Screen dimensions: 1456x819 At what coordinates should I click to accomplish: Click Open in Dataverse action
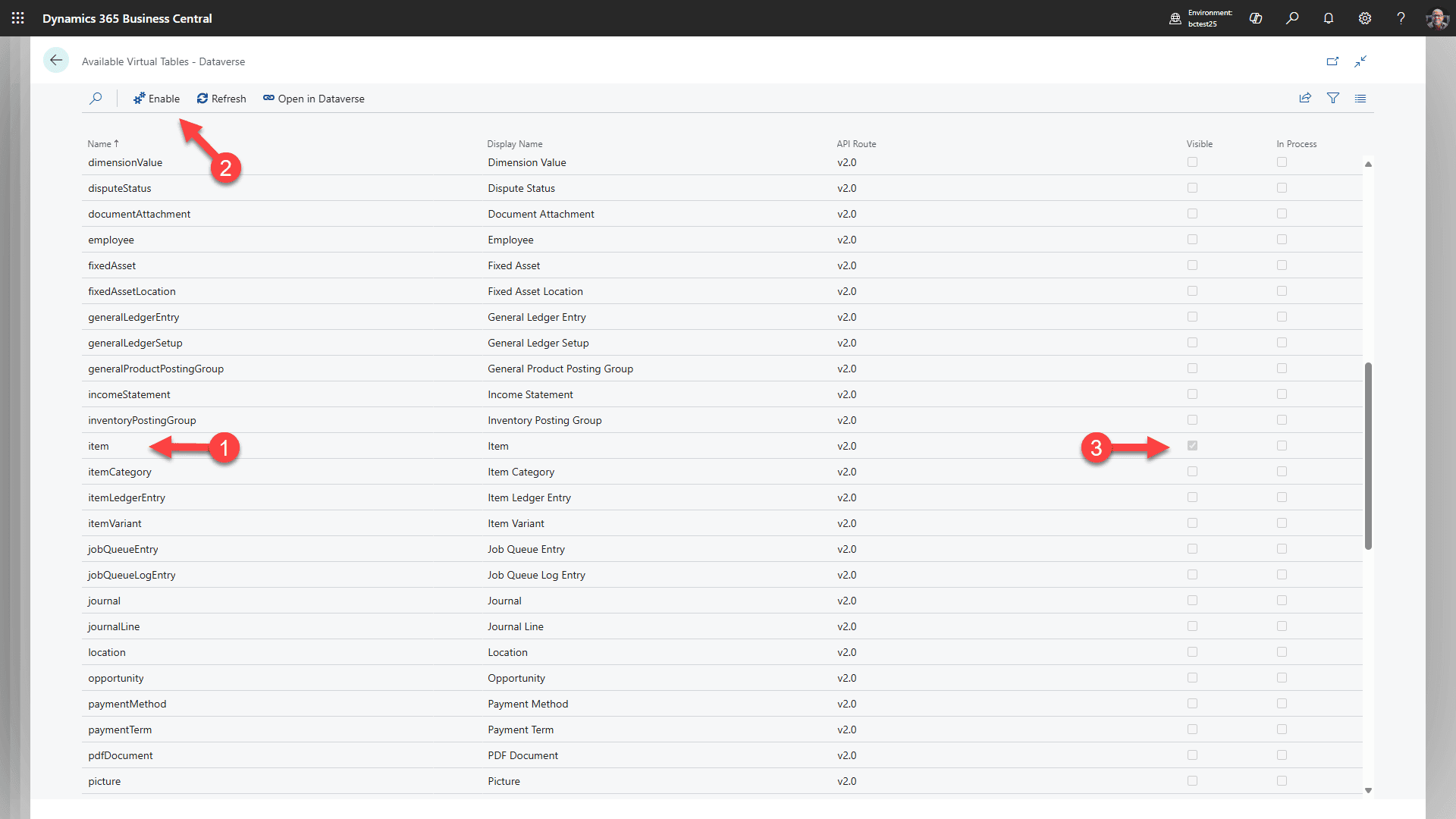pyautogui.click(x=314, y=99)
